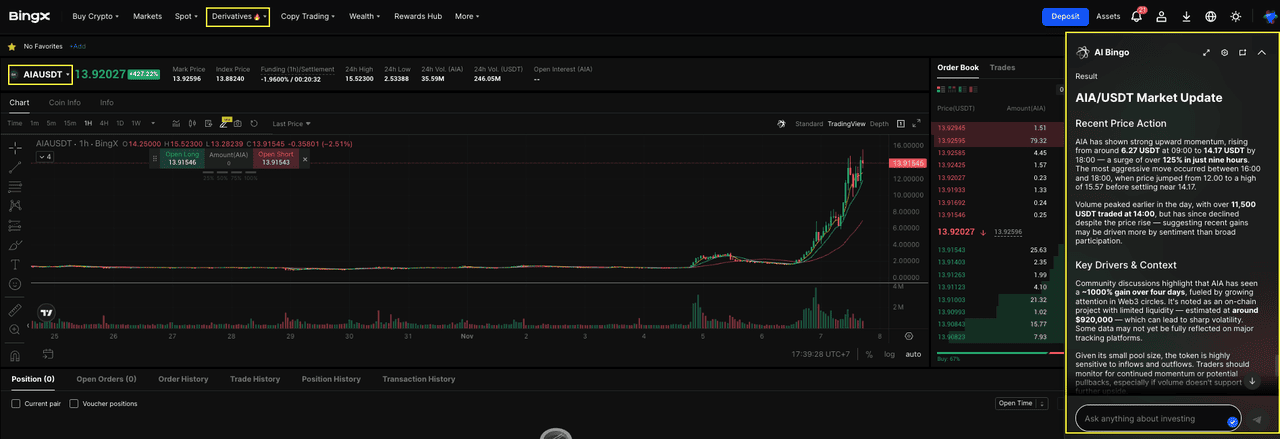
Task: Open the notifications bell
Action: point(1137,17)
